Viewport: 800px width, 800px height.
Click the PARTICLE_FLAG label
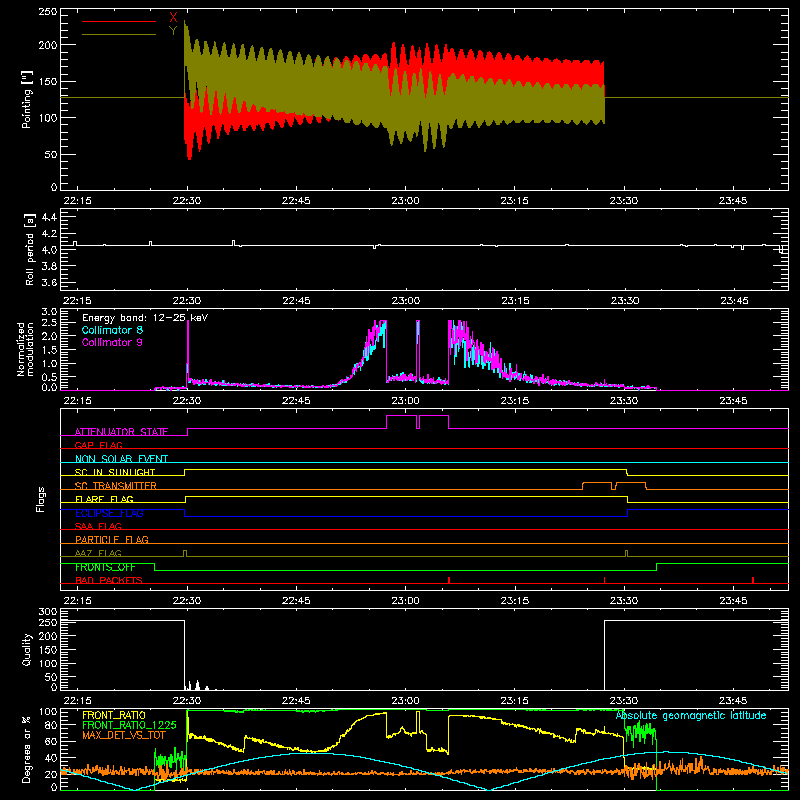[x=112, y=539]
